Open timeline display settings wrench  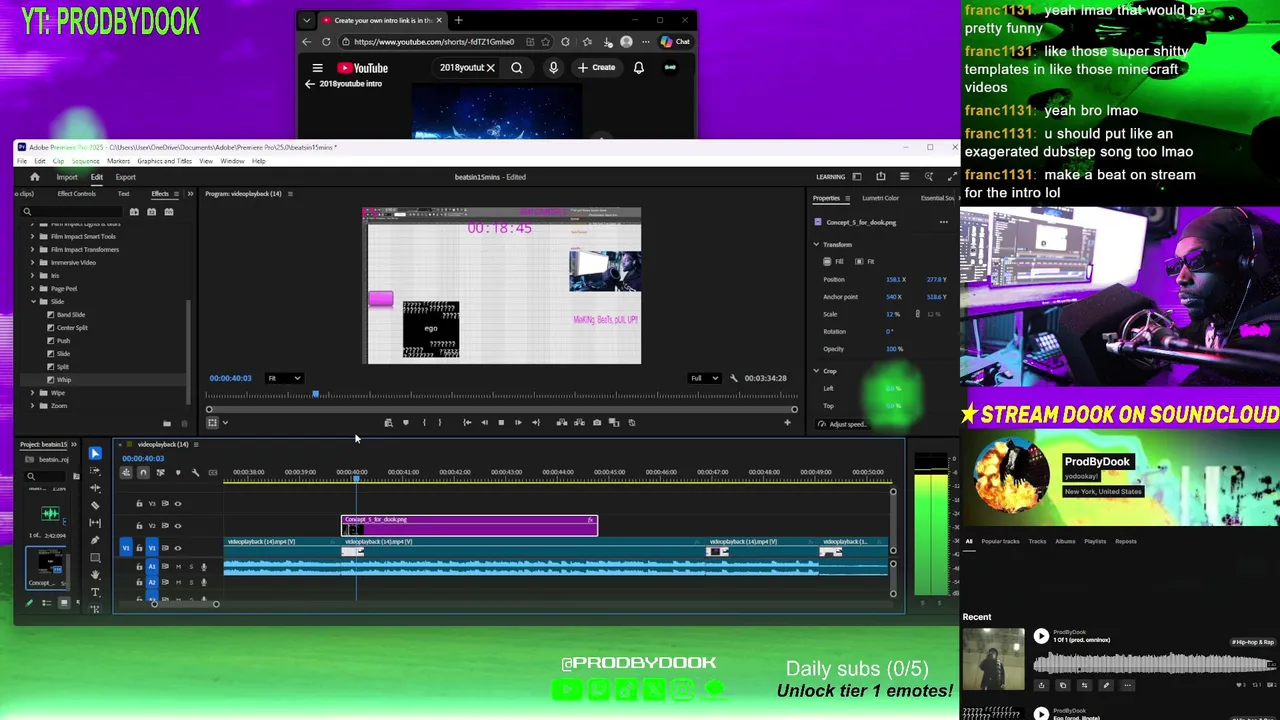coord(195,472)
